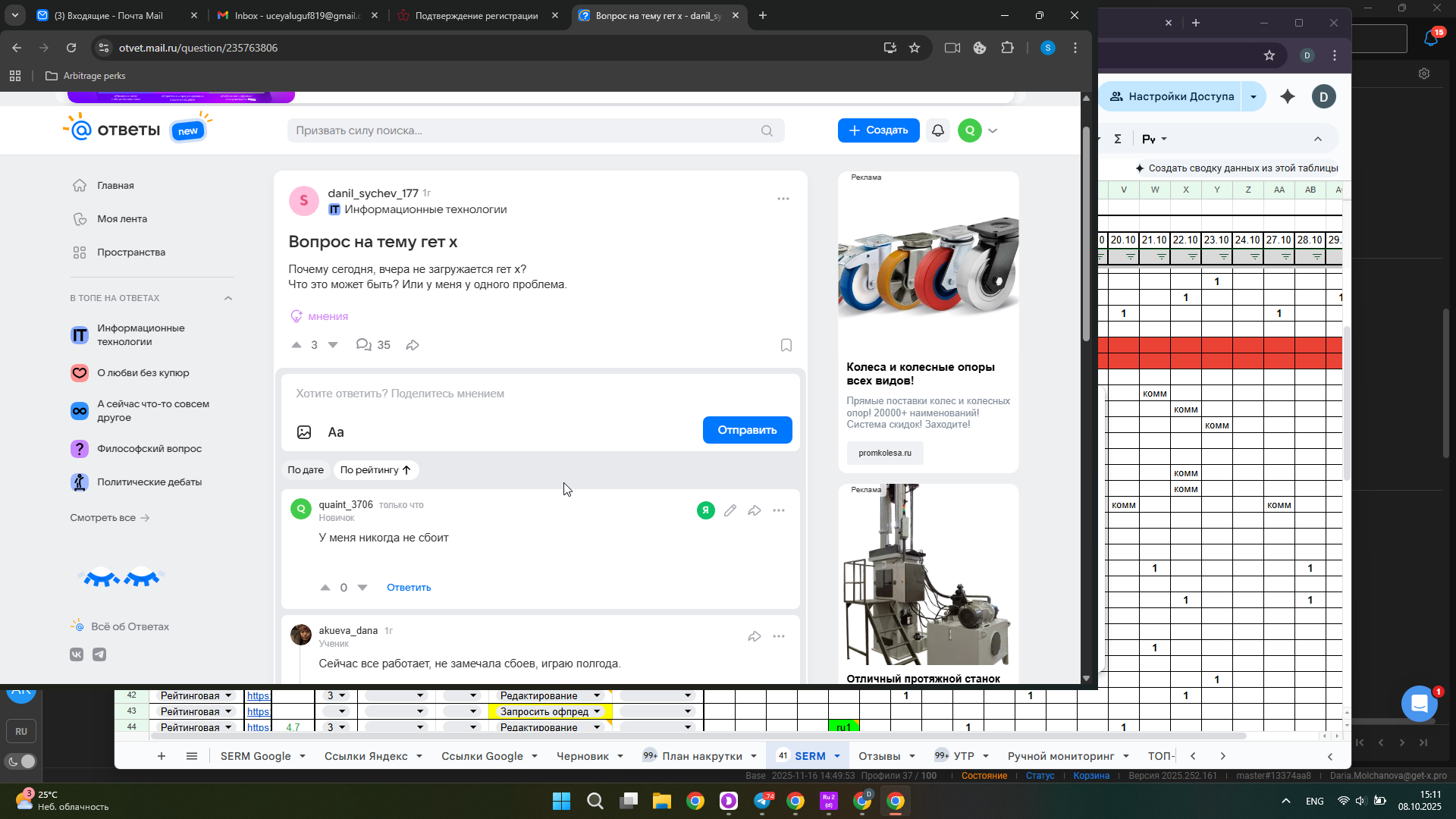Upvote the question about гет x

tap(297, 345)
